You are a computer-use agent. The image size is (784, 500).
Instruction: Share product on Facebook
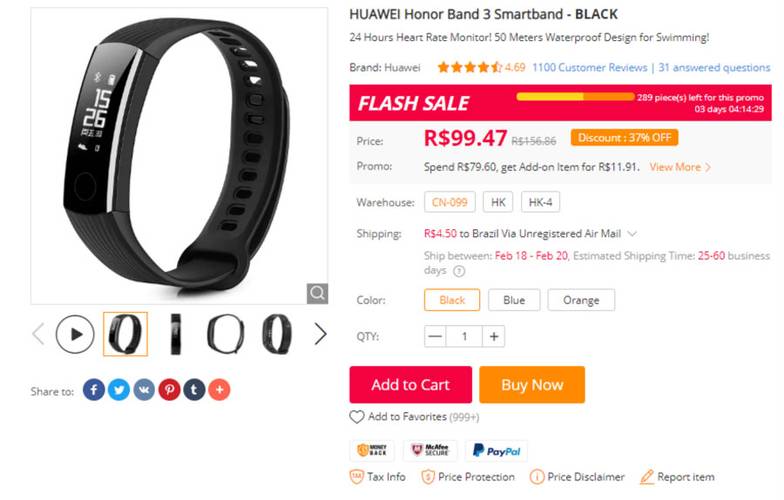pyautogui.click(x=94, y=390)
